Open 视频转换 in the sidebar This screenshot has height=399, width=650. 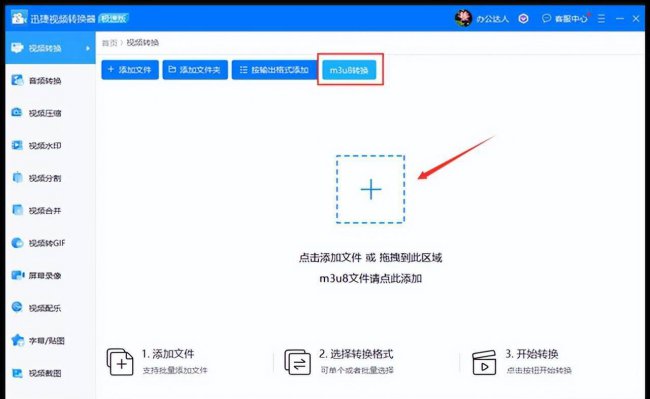pyautogui.click(x=50, y=48)
